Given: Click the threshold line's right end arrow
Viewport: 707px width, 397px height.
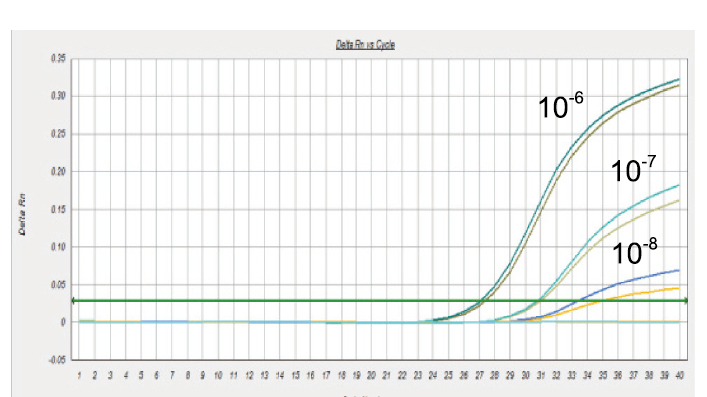Looking at the screenshot, I should click(686, 300).
